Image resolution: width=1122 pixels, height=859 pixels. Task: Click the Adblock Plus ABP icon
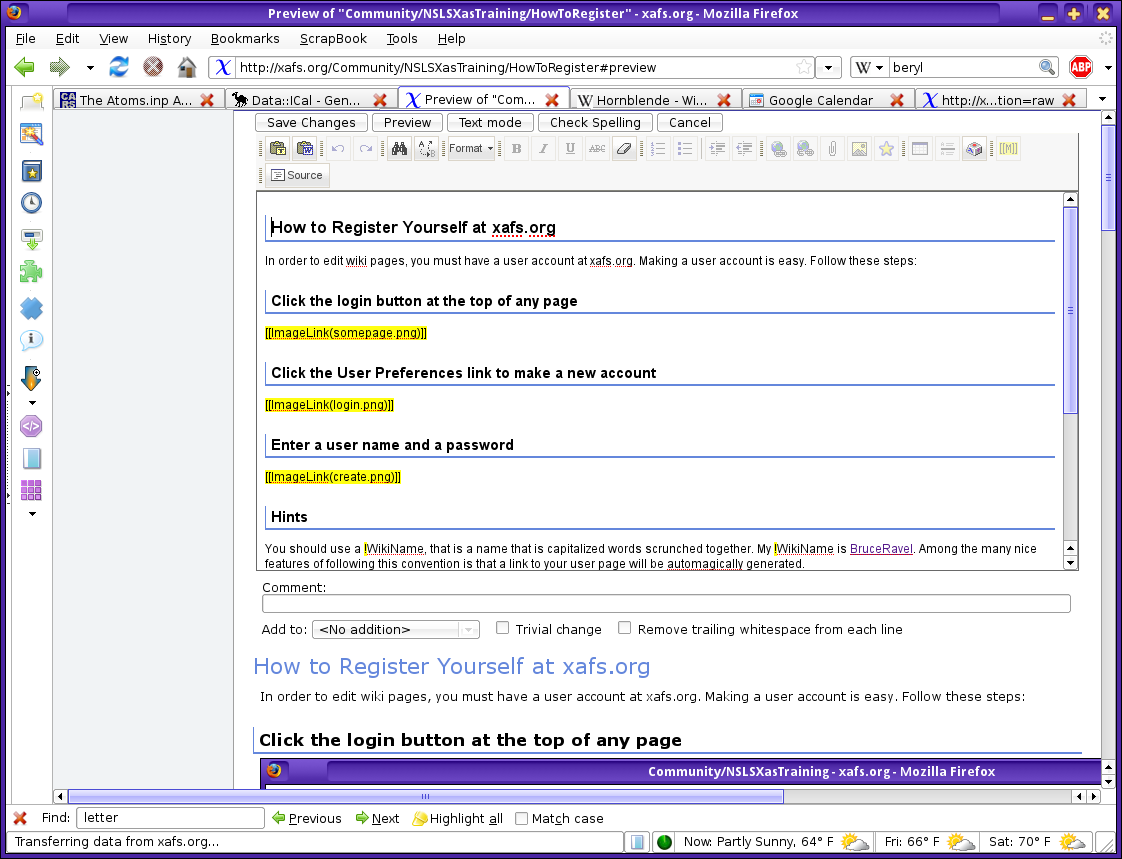point(1080,67)
